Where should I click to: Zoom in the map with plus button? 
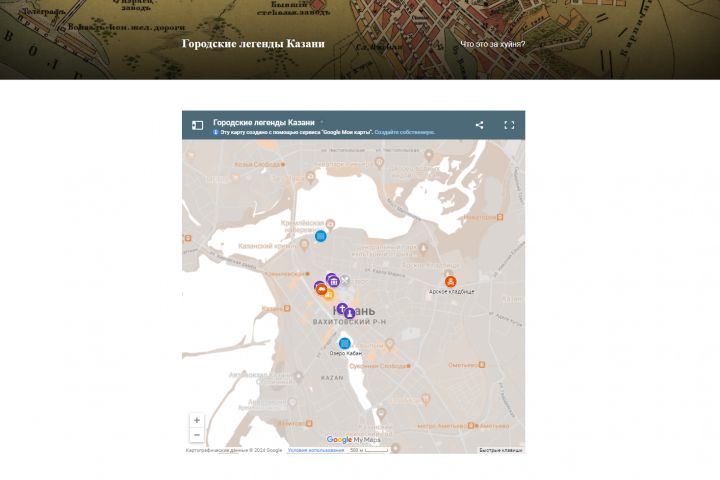pos(197,420)
